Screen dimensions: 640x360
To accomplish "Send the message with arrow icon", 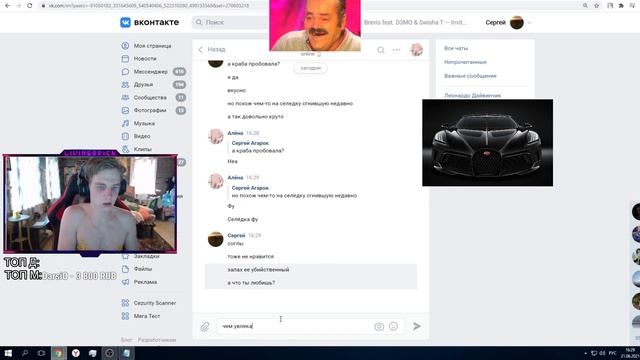I will click(x=417, y=326).
